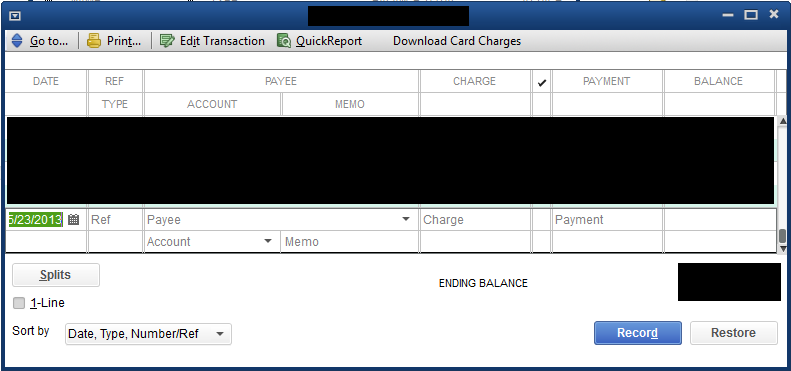791x371 pixels.
Task: Click the PAYEE column header
Action: pyautogui.click(x=281, y=81)
